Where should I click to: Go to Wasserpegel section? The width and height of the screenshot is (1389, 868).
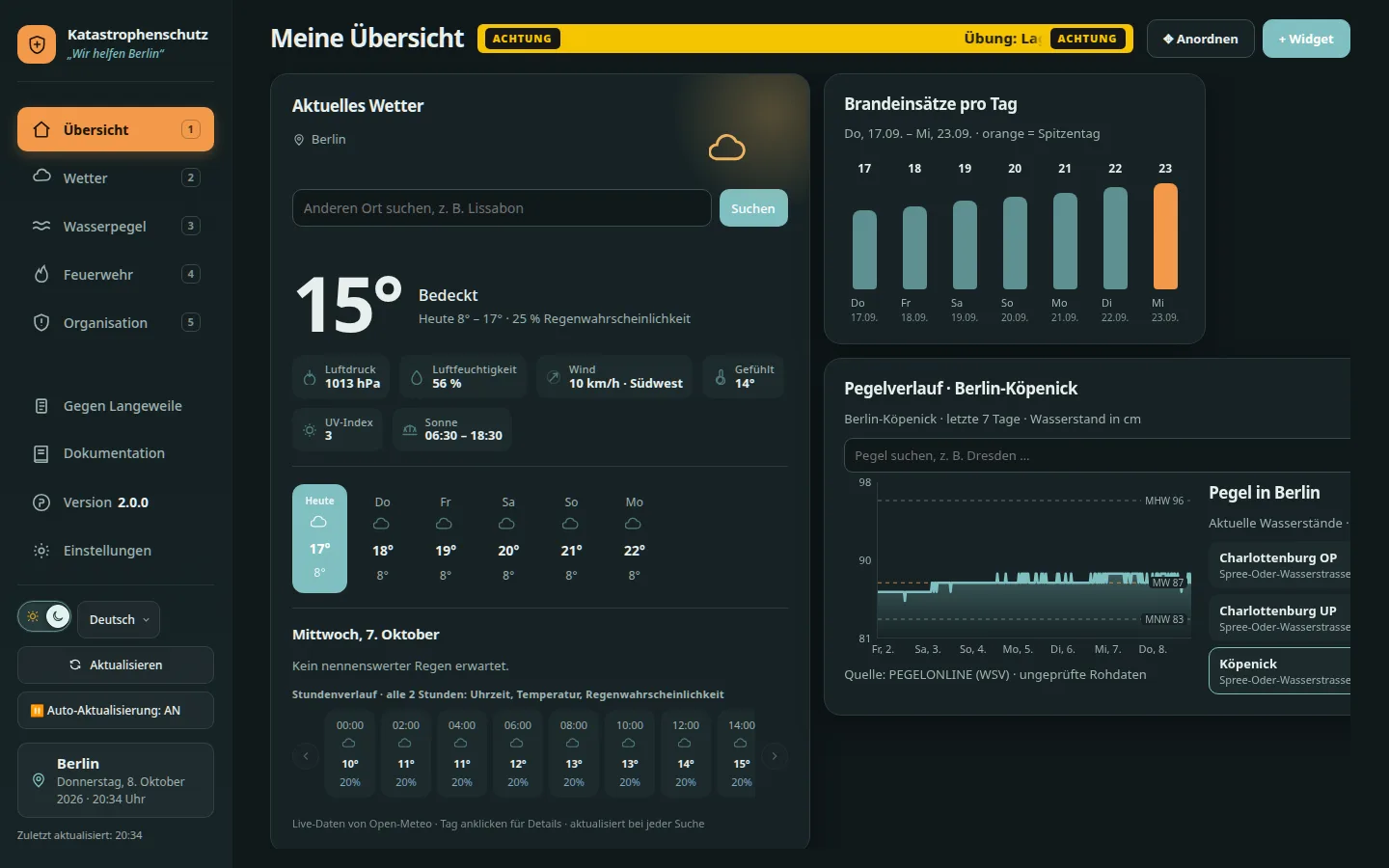116,226
